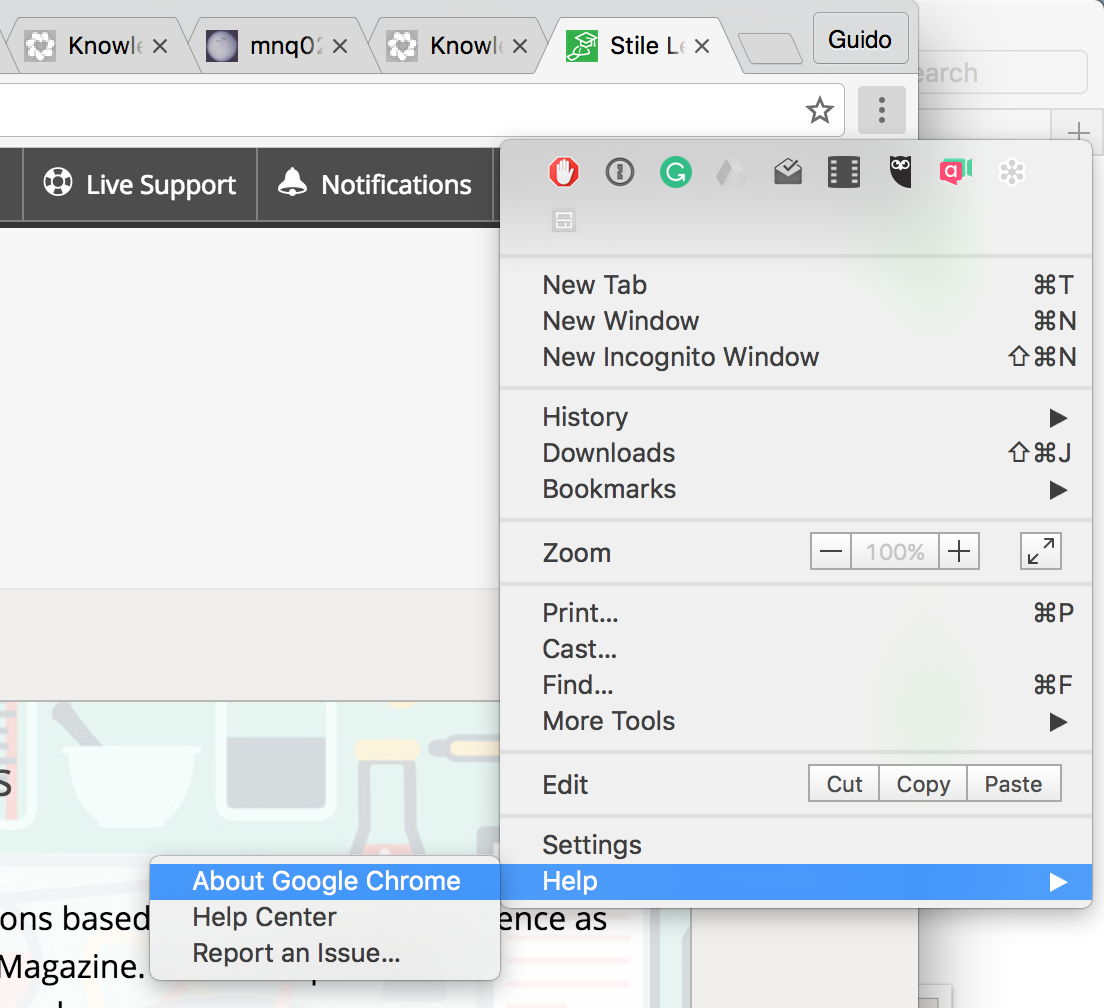This screenshot has width=1104, height=1008.
Task: Click the plus button in background window
Action: (1077, 132)
